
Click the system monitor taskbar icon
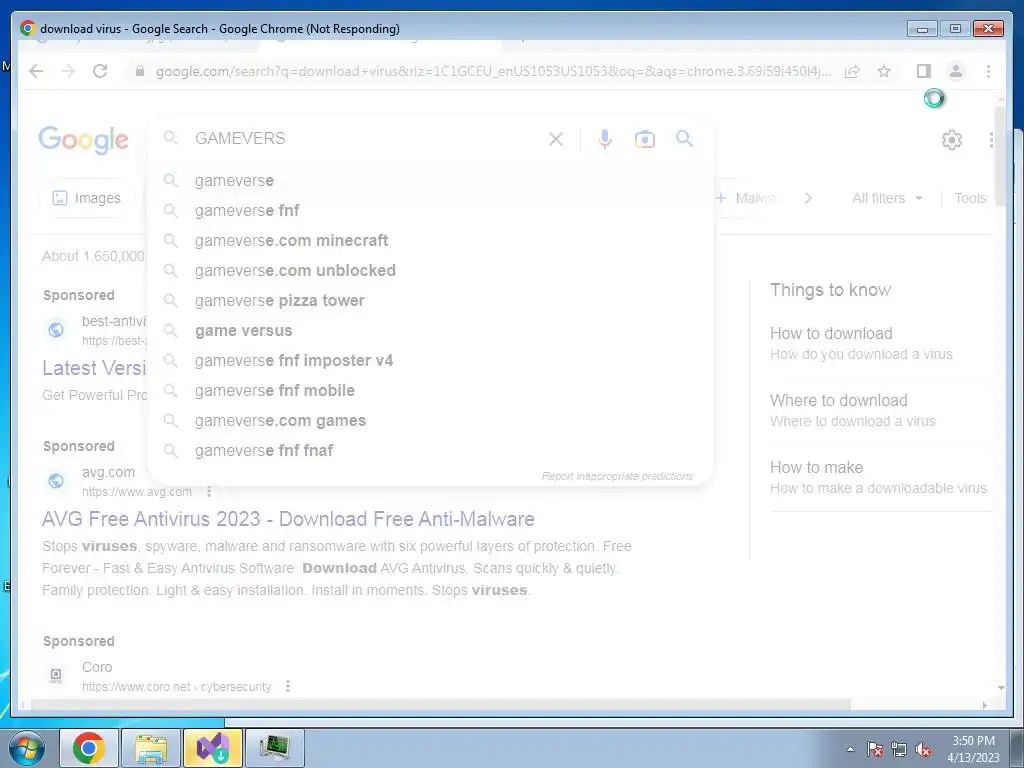(x=274, y=748)
